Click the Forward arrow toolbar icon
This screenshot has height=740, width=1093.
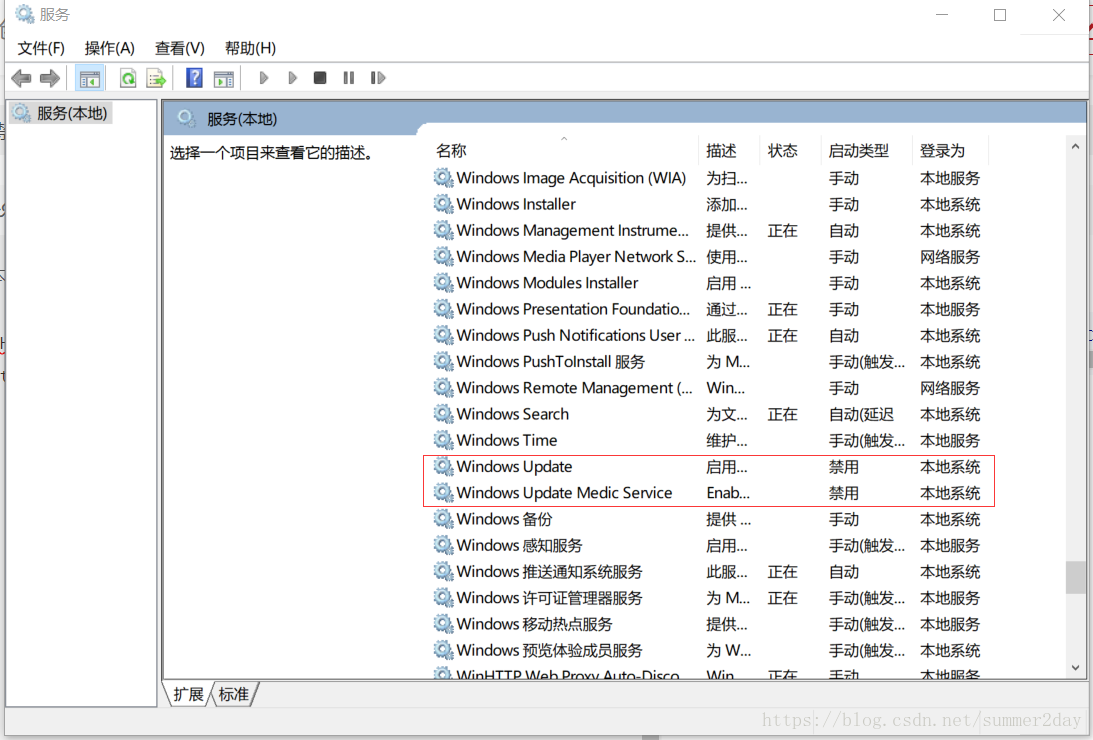[49, 78]
